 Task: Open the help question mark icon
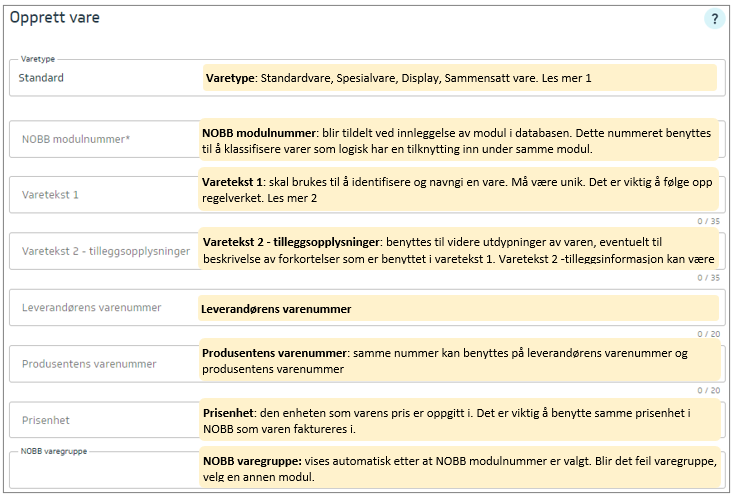[x=714, y=19]
